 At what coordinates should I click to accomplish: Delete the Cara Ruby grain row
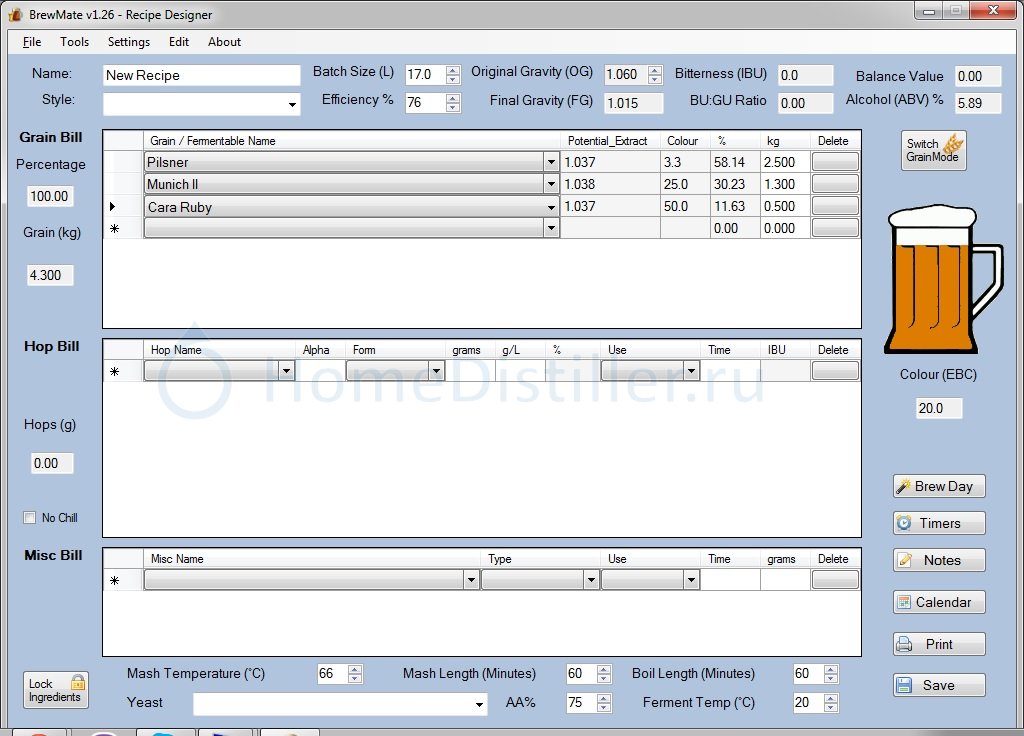(835, 206)
